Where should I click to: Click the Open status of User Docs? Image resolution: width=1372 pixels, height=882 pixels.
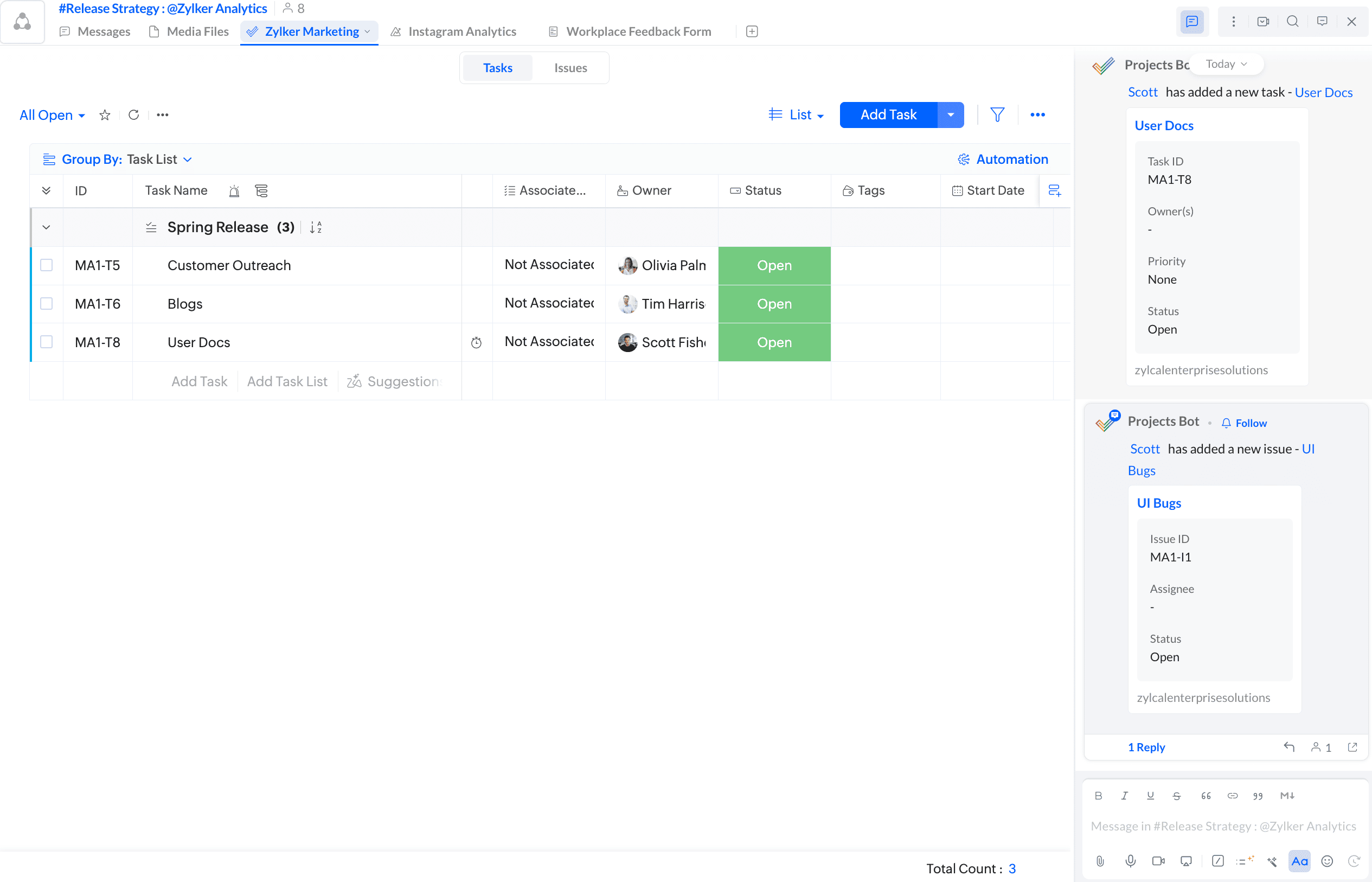click(774, 342)
